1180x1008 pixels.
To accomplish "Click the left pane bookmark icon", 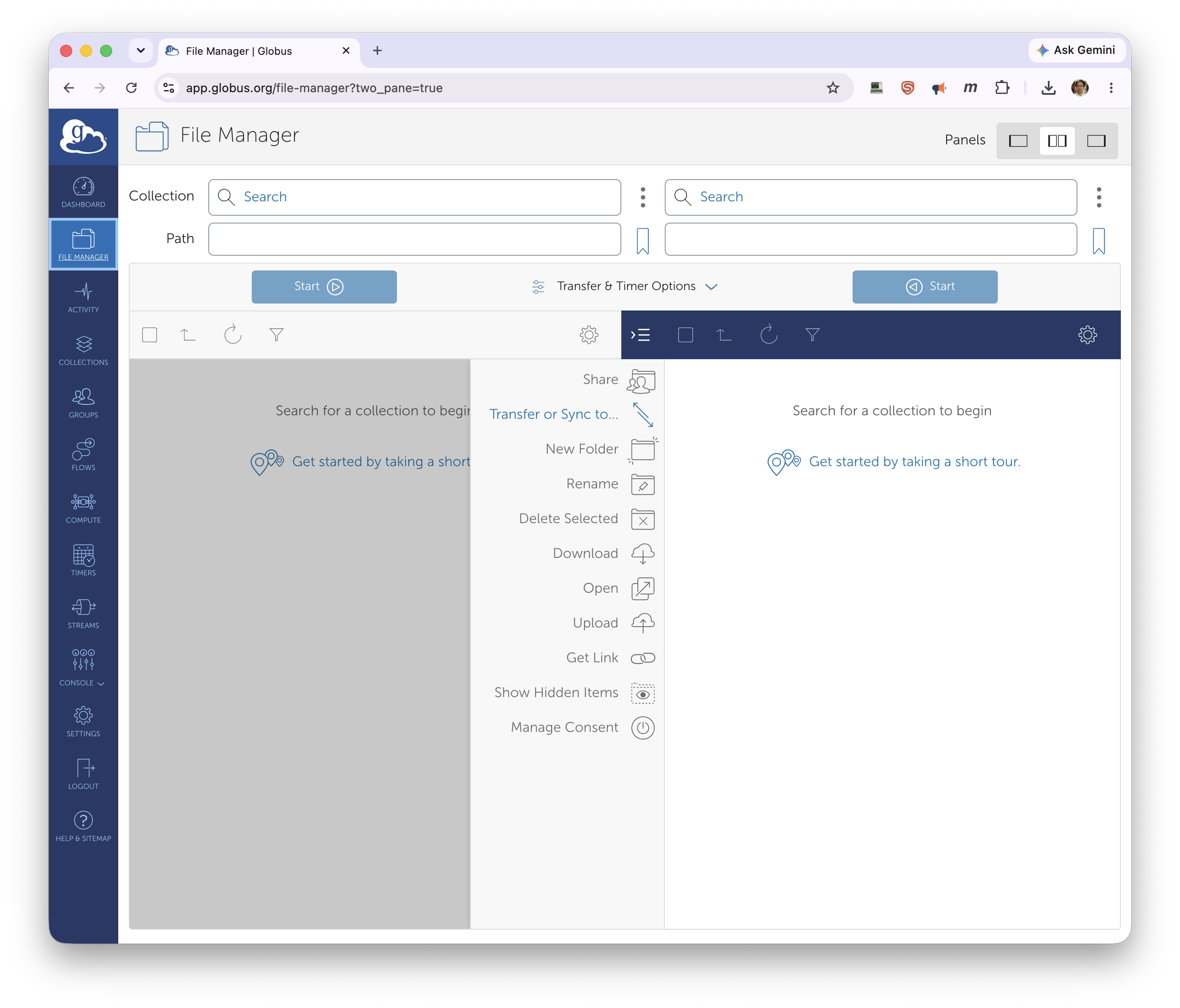I will point(643,240).
